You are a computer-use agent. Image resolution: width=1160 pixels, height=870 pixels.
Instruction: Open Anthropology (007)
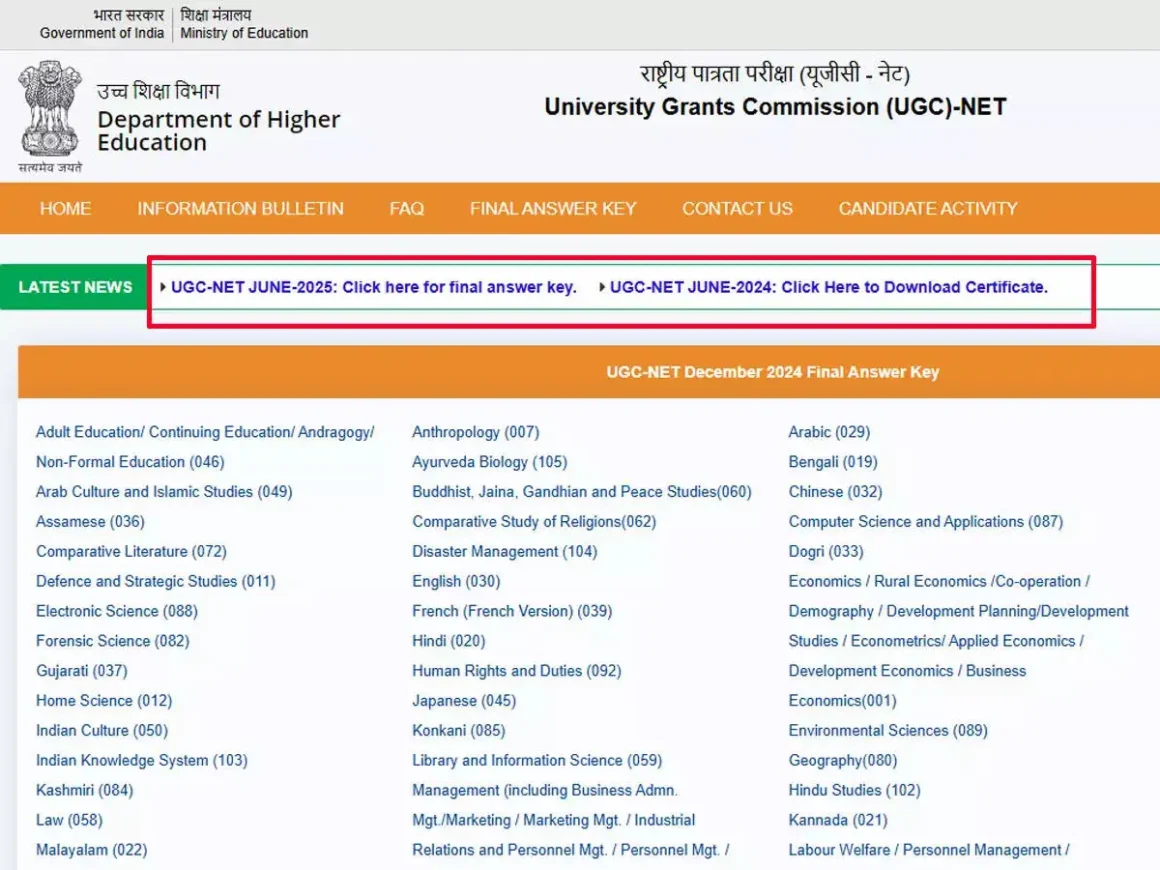(x=476, y=432)
